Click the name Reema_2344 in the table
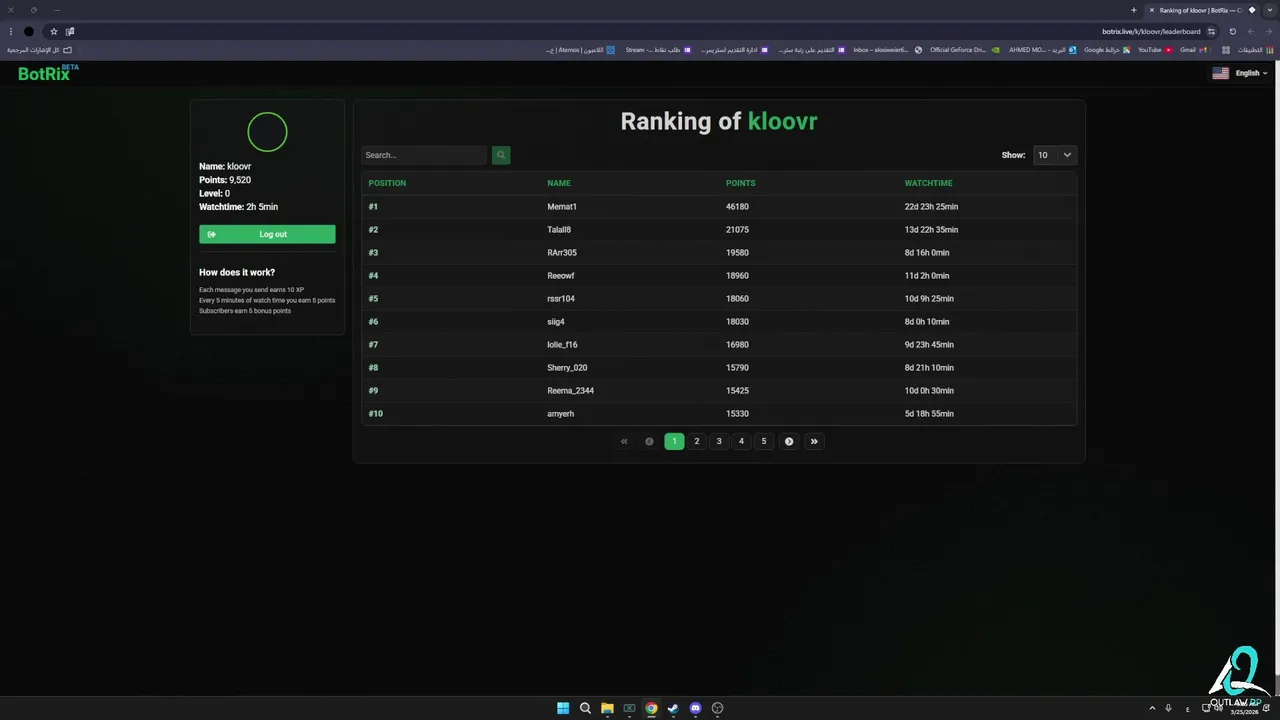The image size is (1280, 720). click(x=570, y=391)
